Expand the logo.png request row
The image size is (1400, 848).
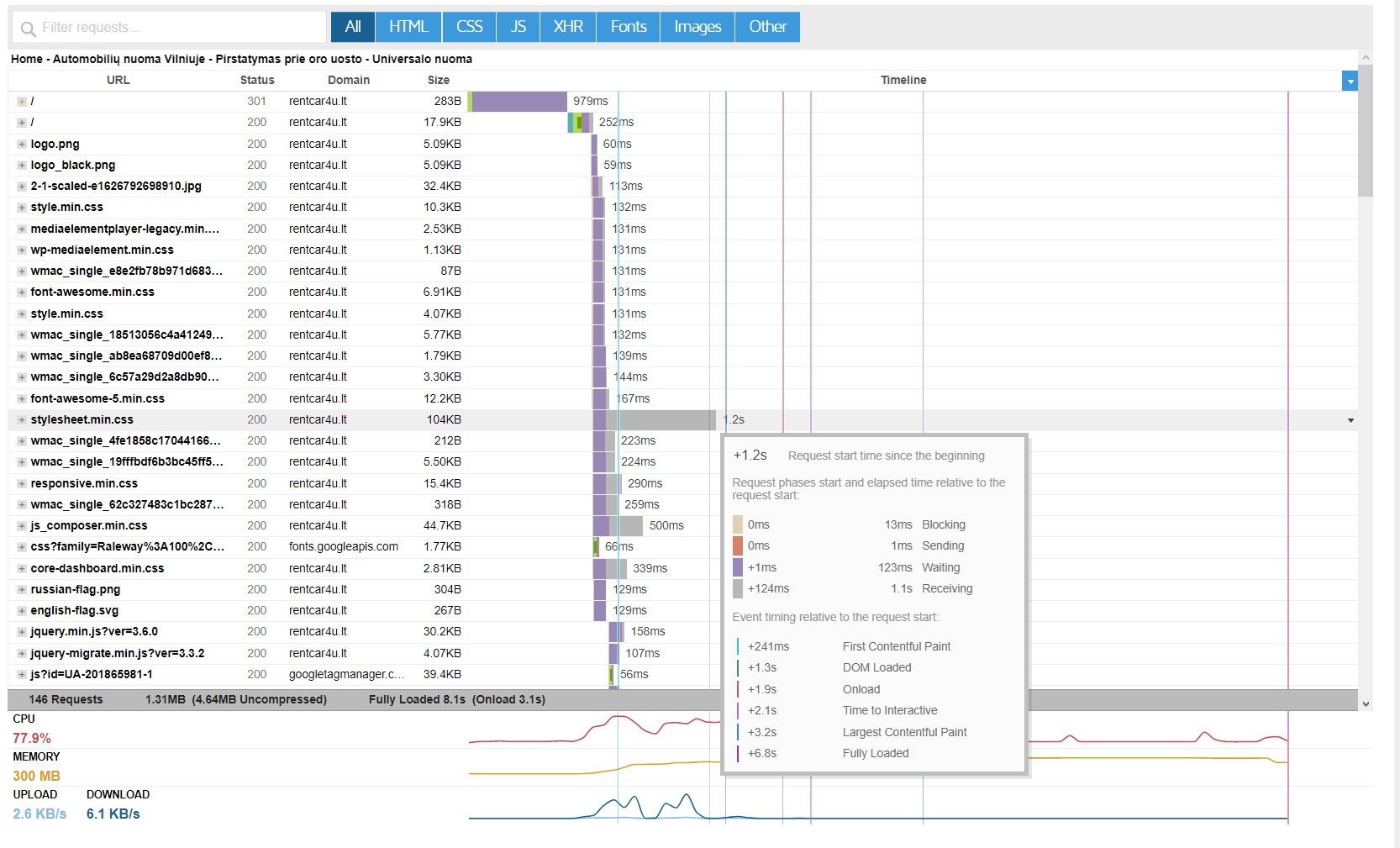click(x=22, y=144)
